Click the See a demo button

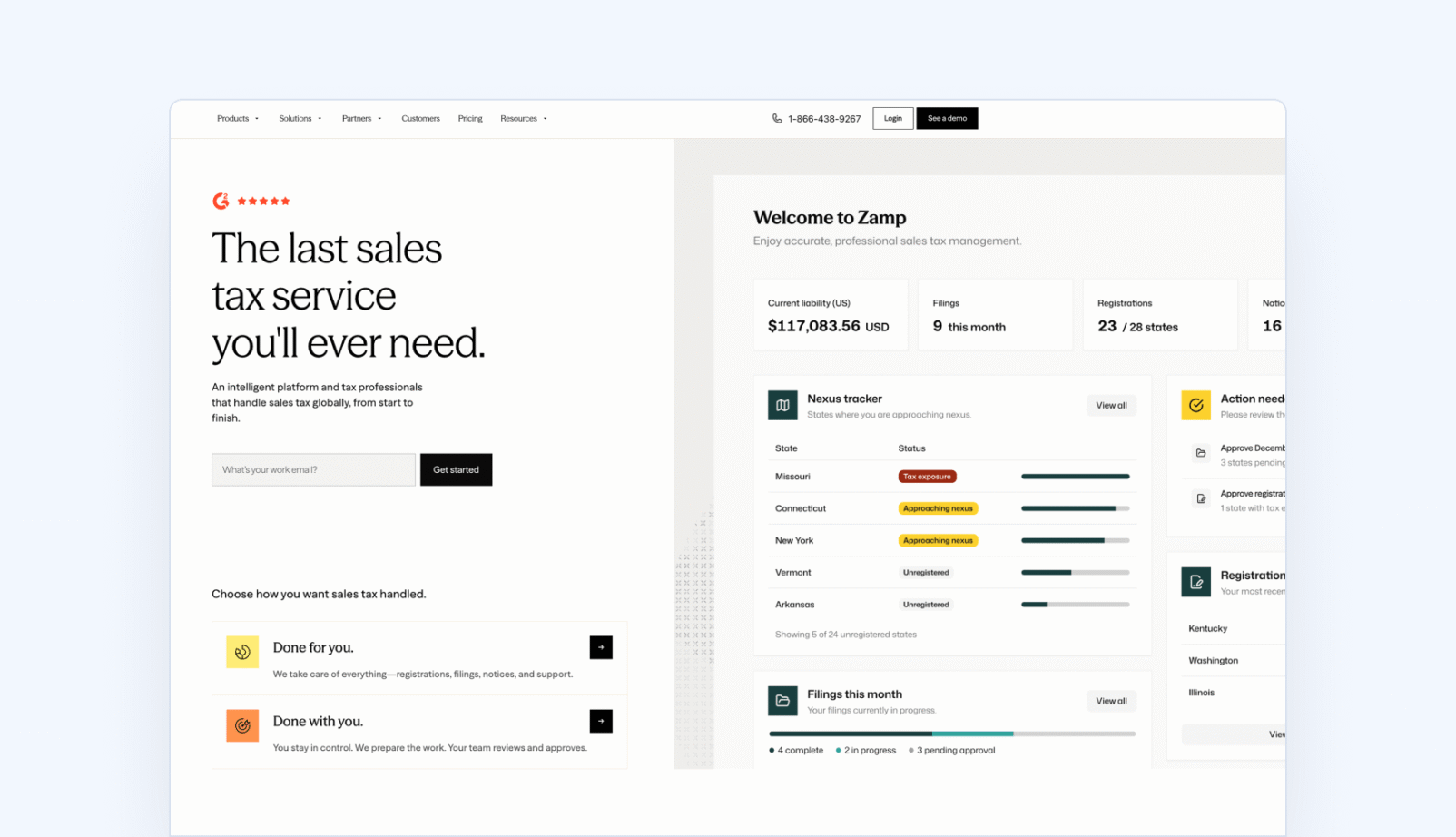(x=947, y=118)
